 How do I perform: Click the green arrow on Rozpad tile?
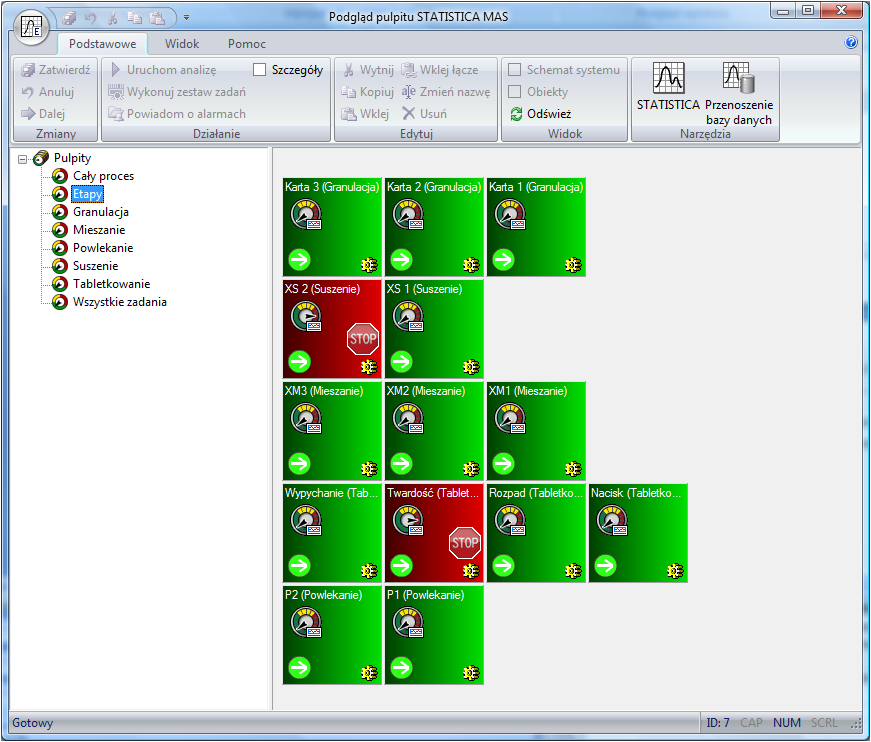click(x=504, y=566)
